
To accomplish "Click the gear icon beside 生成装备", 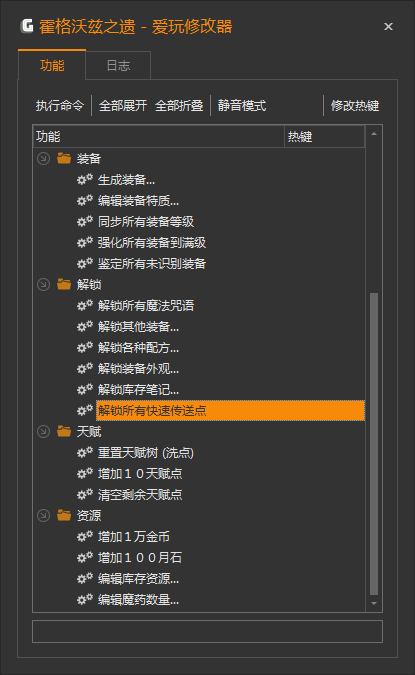I will [85, 179].
